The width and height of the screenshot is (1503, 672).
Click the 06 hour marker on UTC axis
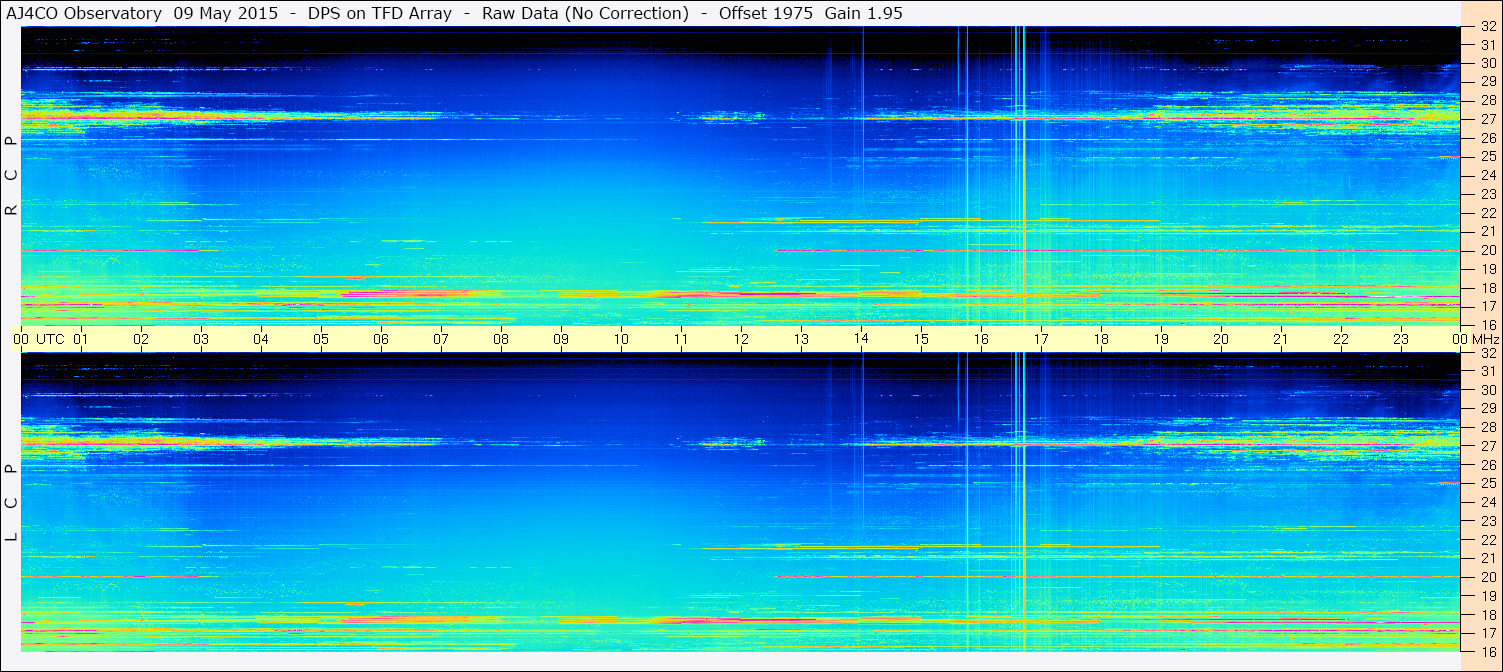point(381,339)
